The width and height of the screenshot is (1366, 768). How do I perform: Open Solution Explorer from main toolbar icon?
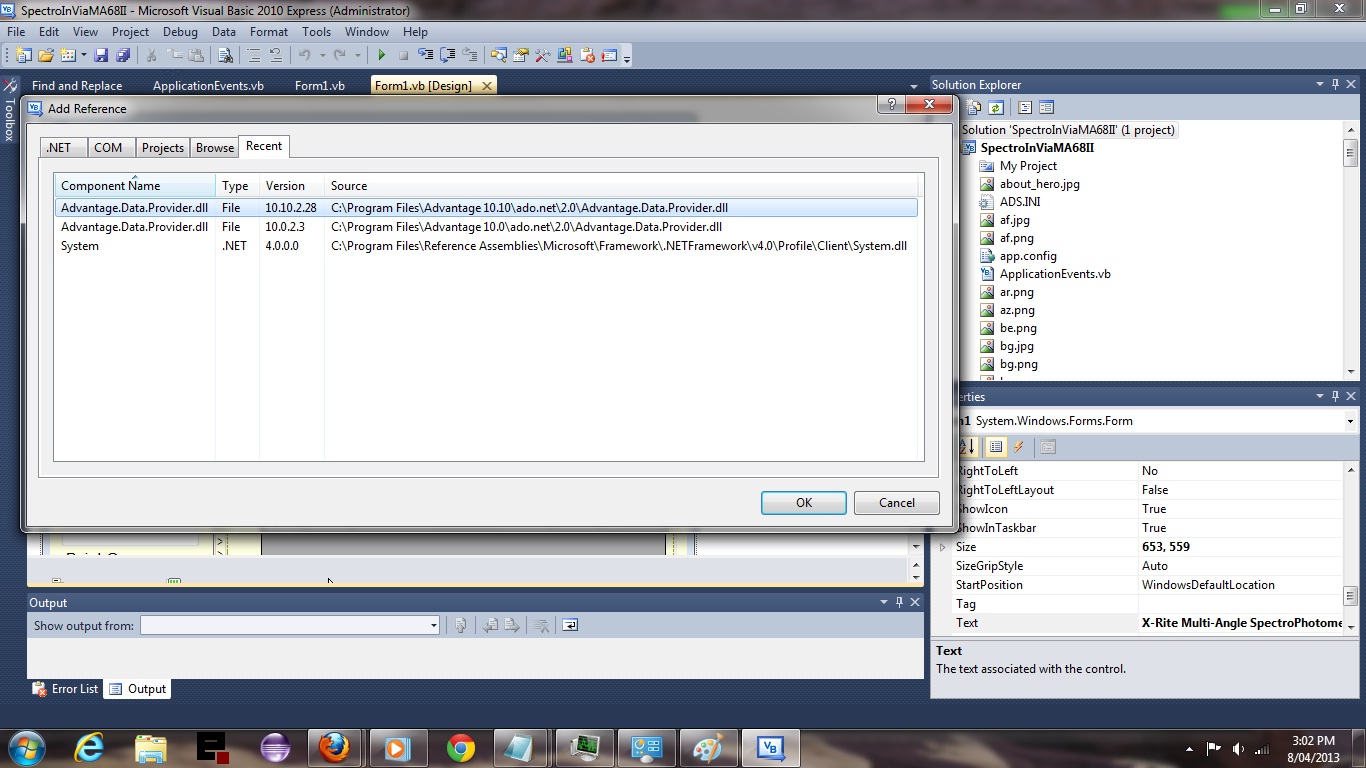point(498,56)
